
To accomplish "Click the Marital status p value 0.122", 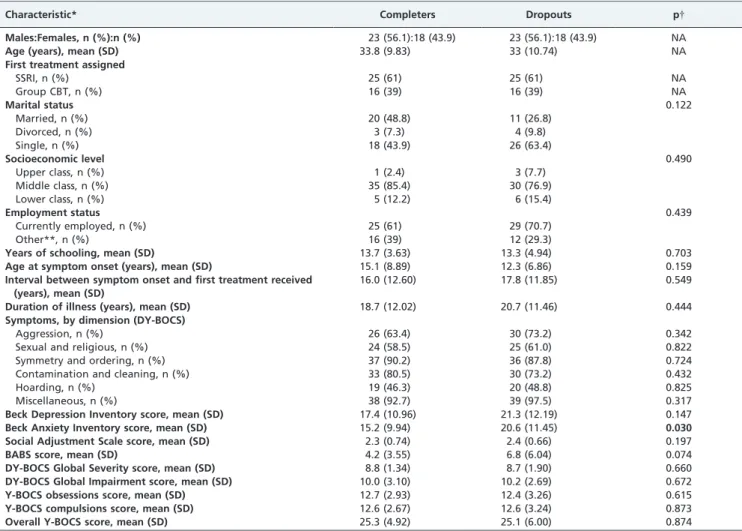I will point(679,105).
